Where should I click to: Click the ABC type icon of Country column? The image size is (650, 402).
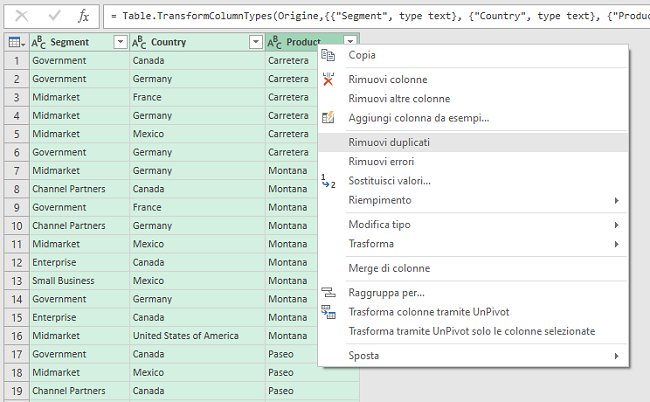139,42
